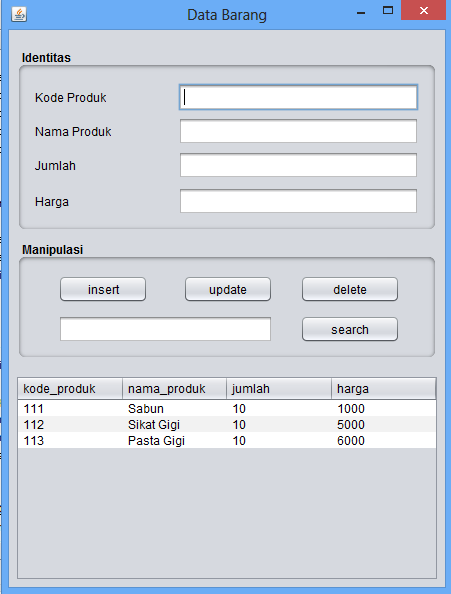Screen dimensions: 451x594
Task: Select the cell with code 112
Action: point(70,424)
